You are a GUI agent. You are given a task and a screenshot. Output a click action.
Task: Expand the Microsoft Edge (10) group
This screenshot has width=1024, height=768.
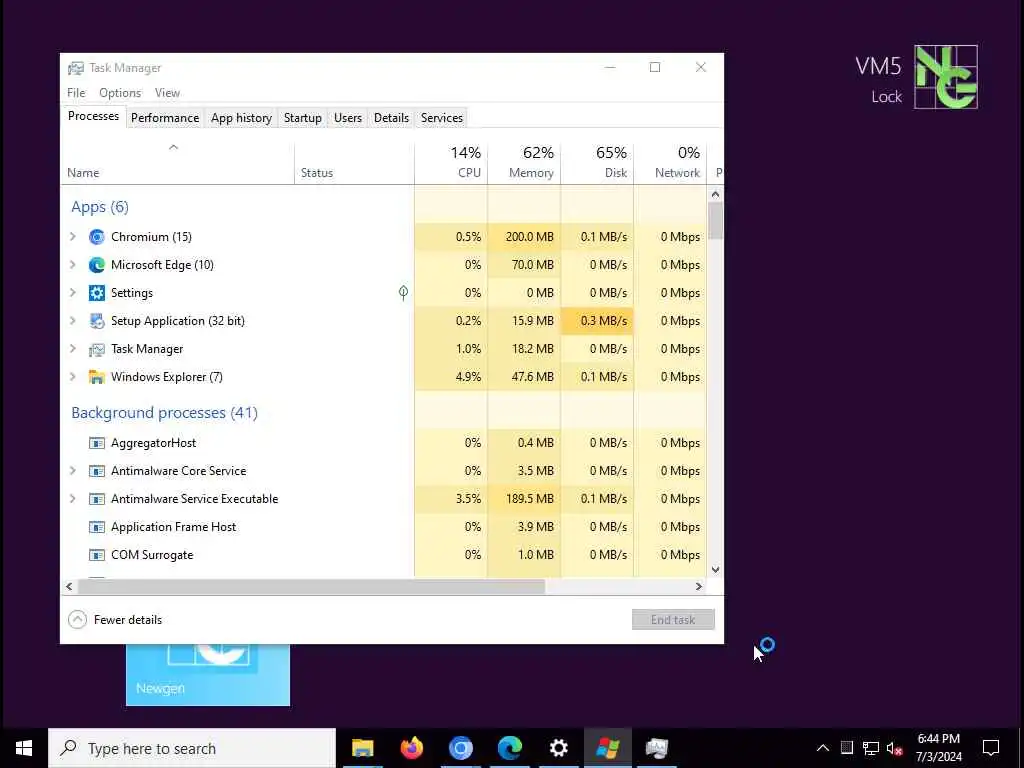click(x=72, y=264)
